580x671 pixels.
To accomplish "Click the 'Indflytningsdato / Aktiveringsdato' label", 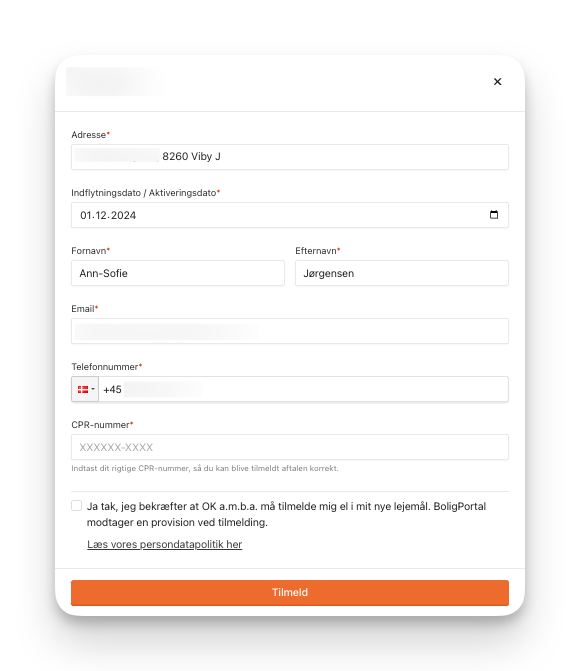I will click(144, 193).
